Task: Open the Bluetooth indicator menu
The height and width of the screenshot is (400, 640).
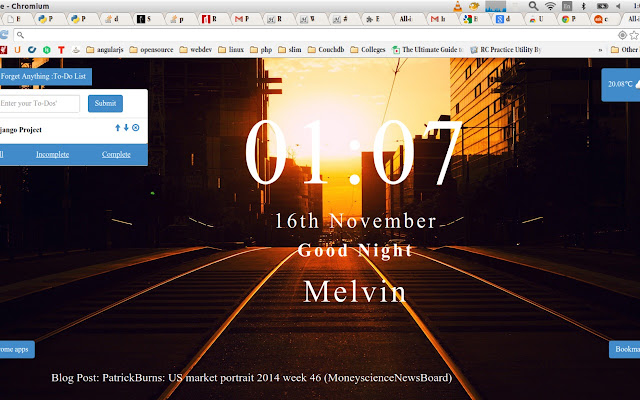Action: click(x=584, y=6)
